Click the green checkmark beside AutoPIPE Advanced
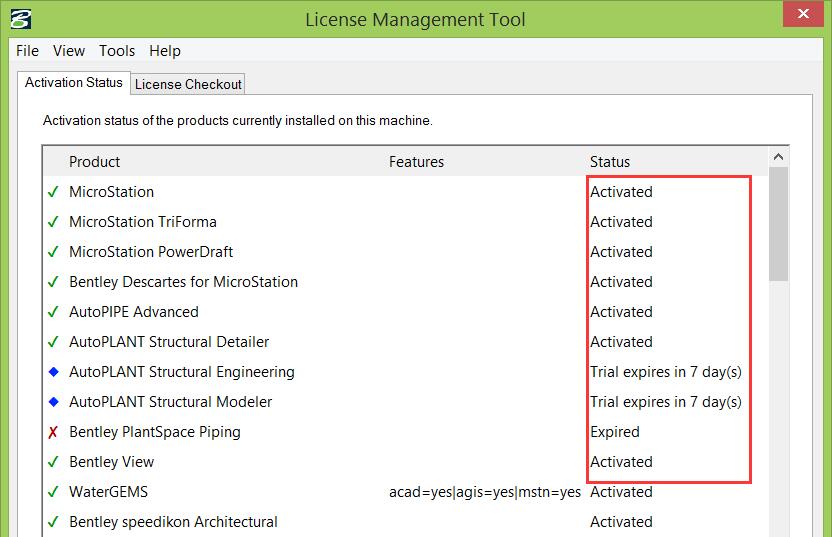The image size is (832, 537). click(x=53, y=312)
